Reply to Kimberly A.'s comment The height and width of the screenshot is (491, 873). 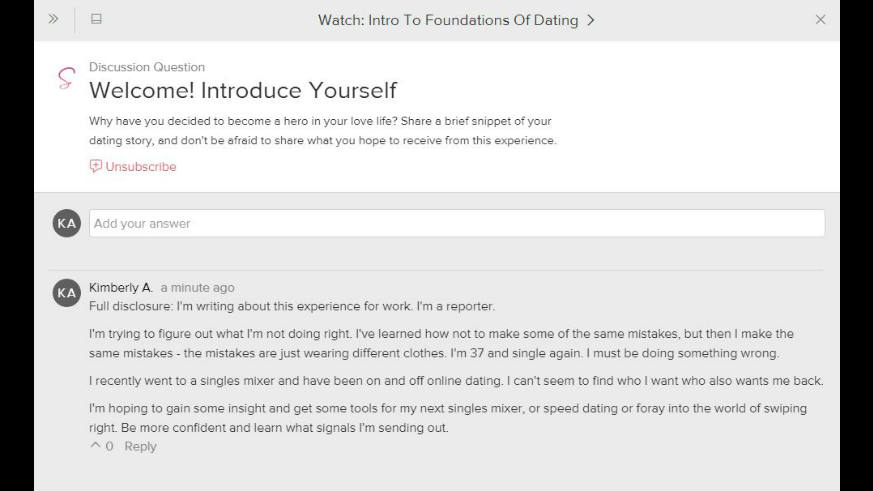140,446
